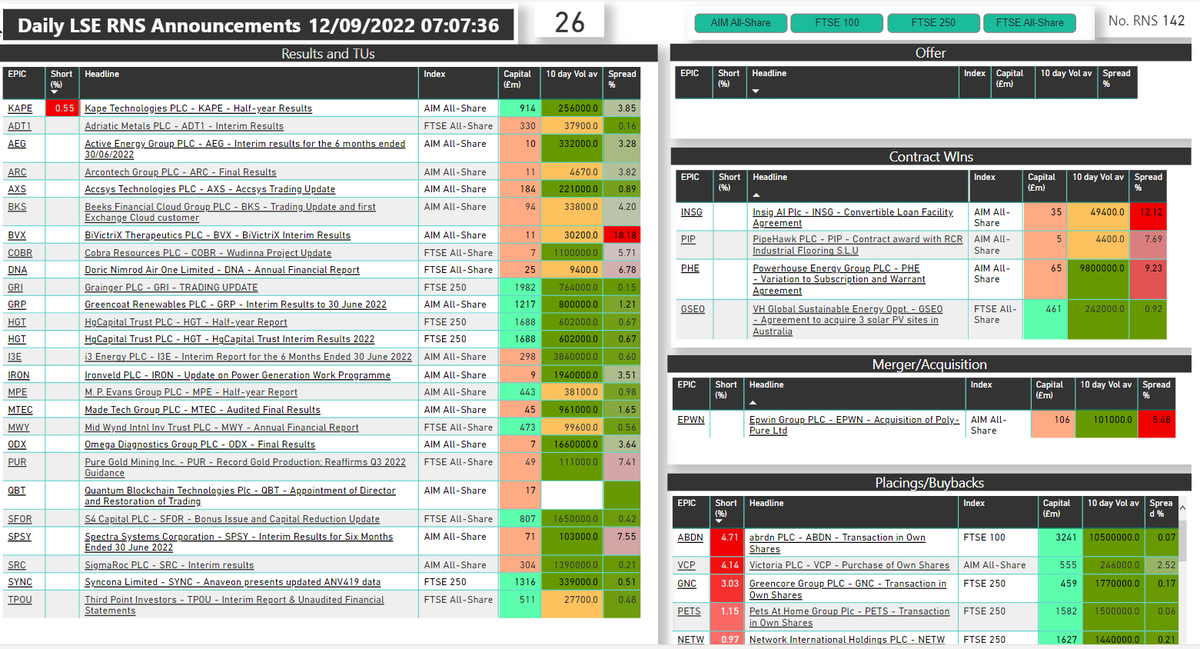Click the BVX EPIC link
Image resolution: width=1200 pixels, height=649 pixels.
(17, 235)
